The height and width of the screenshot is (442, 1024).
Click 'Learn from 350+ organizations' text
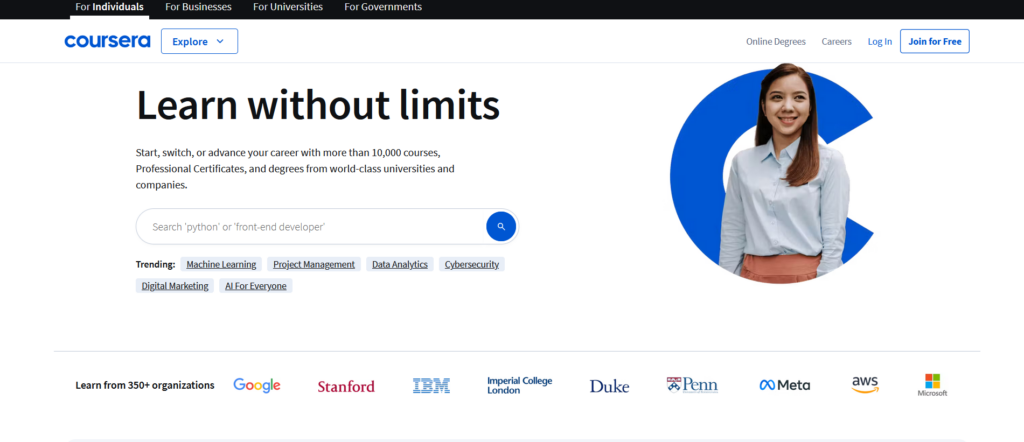(x=145, y=385)
